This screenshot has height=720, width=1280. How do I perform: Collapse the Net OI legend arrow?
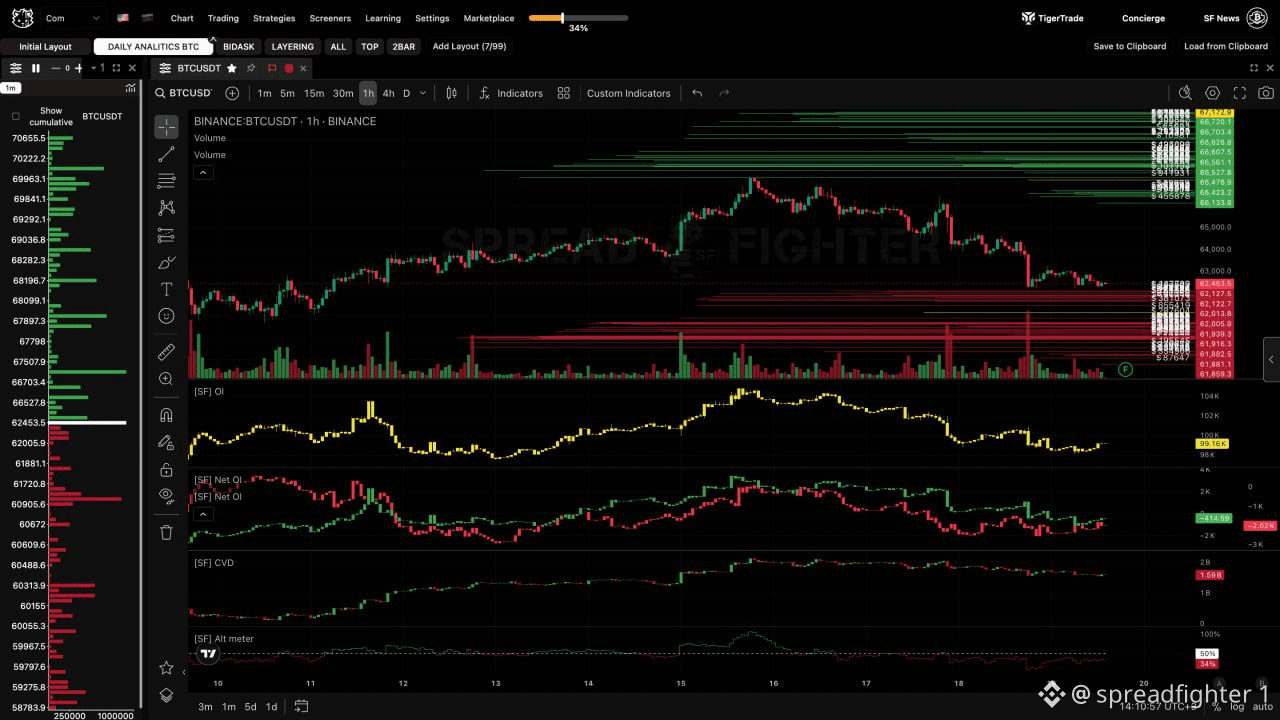click(203, 514)
